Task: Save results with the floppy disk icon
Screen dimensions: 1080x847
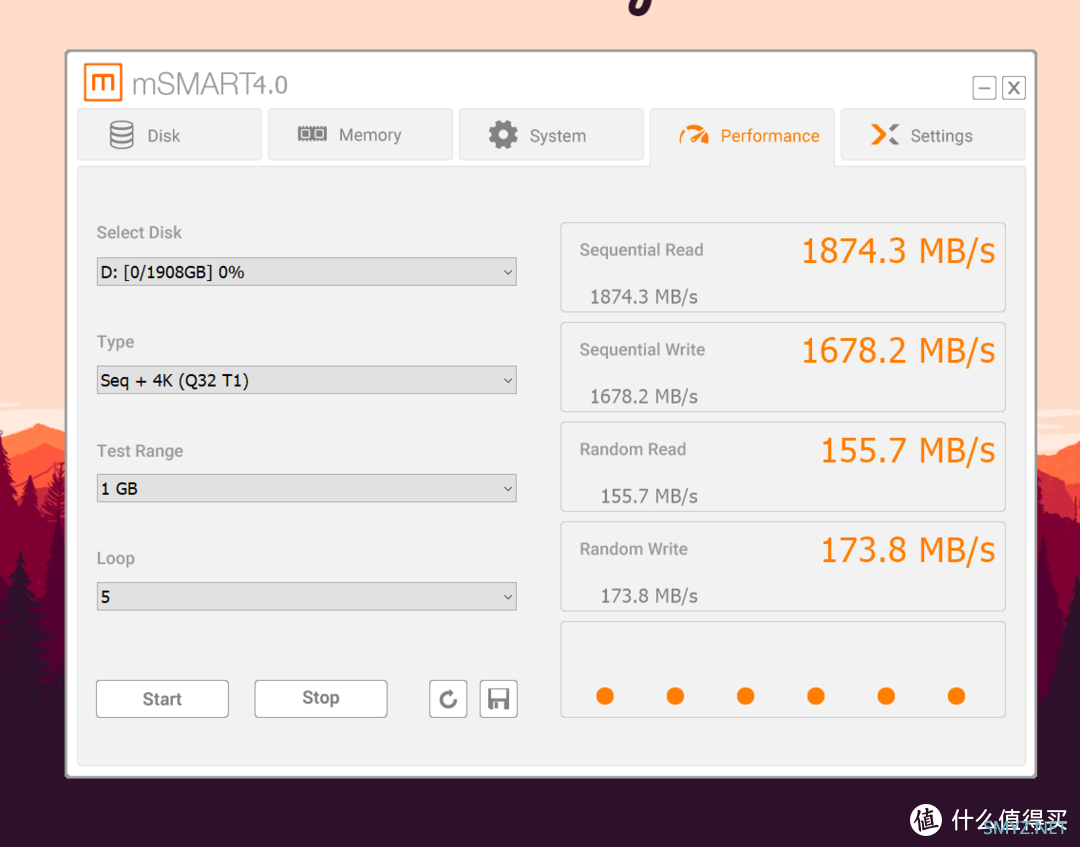Action: pyautogui.click(x=499, y=699)
